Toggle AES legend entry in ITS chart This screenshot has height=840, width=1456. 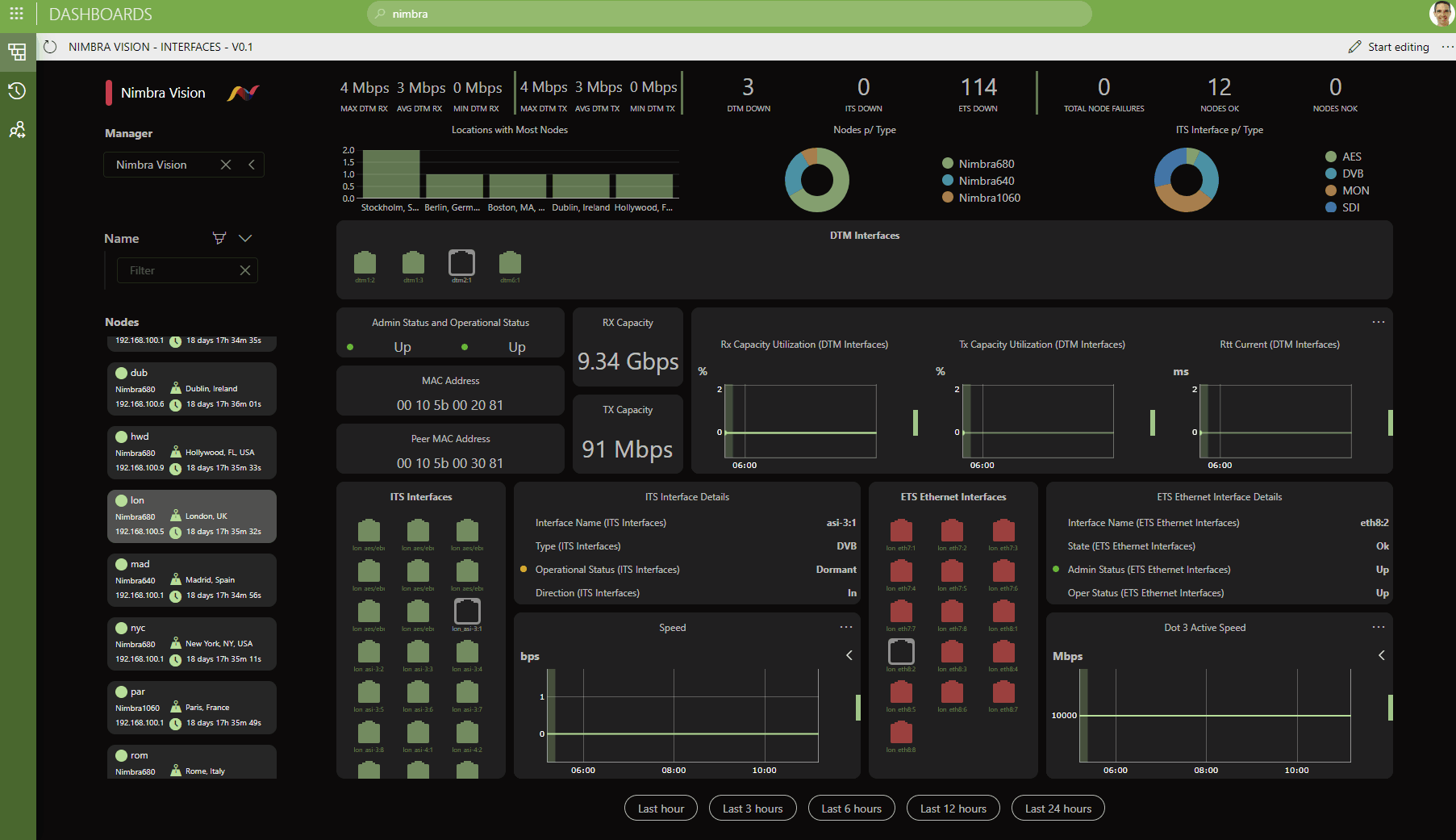1343,157
